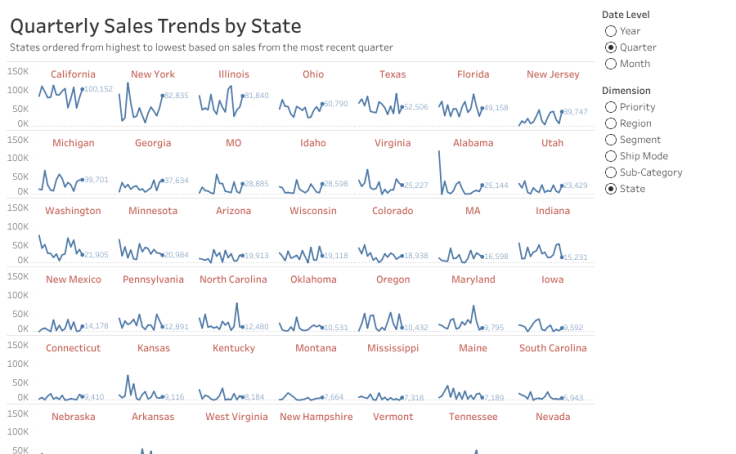
Task: Select Ship Mode as the dimension
Action: [610, 156]
